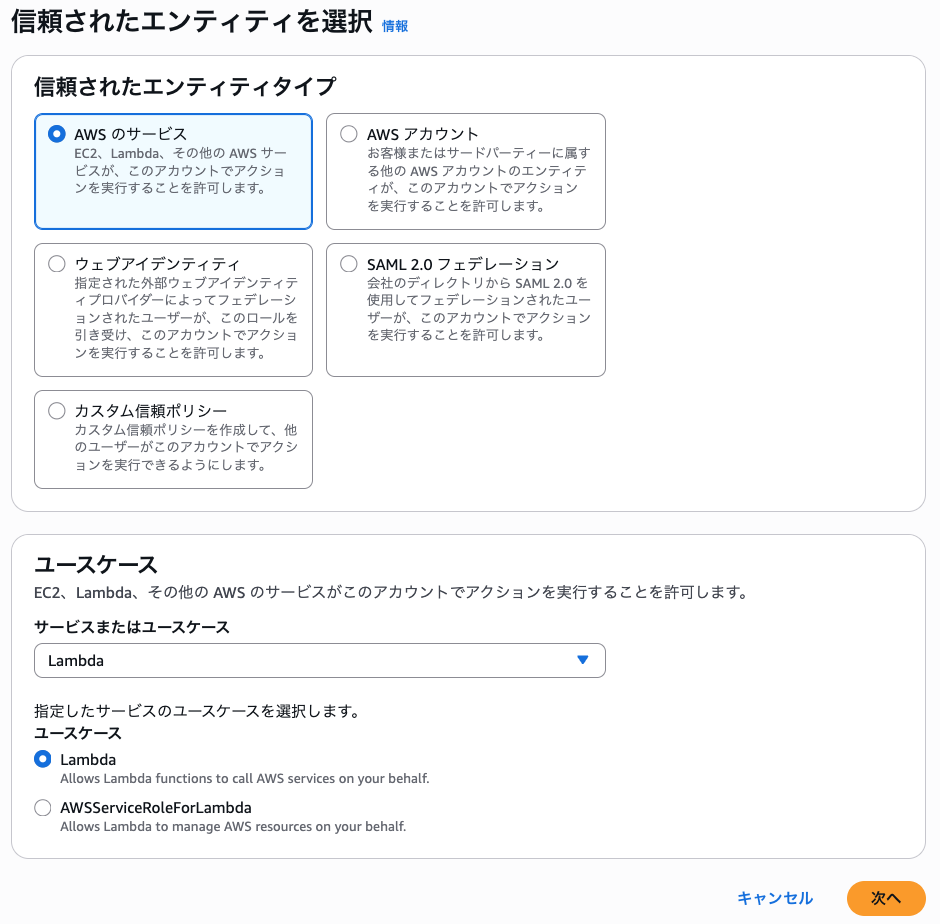Click the dropdown arrow on the service selector
Image resolution: width=940 pixels, height=924 pixels.
pos(585,660)
